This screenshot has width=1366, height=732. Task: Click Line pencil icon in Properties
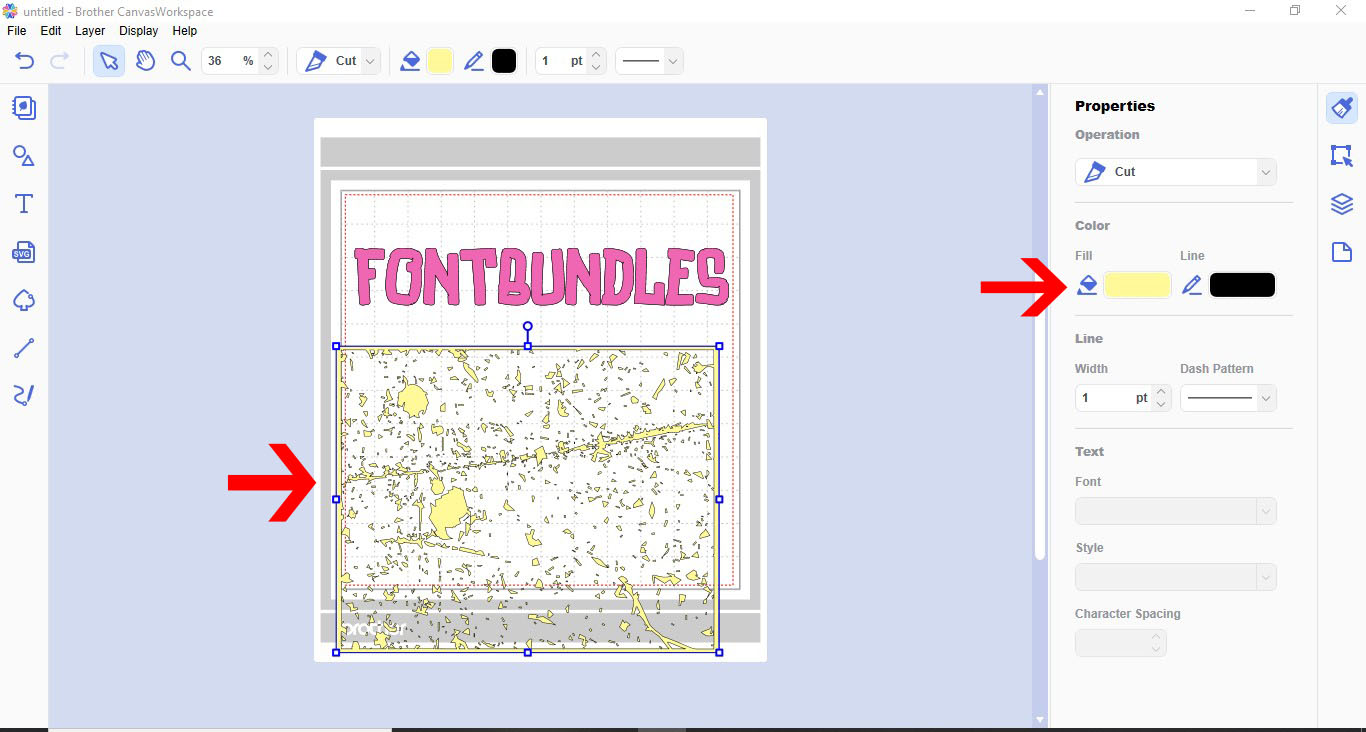(x=1192, y=285)
